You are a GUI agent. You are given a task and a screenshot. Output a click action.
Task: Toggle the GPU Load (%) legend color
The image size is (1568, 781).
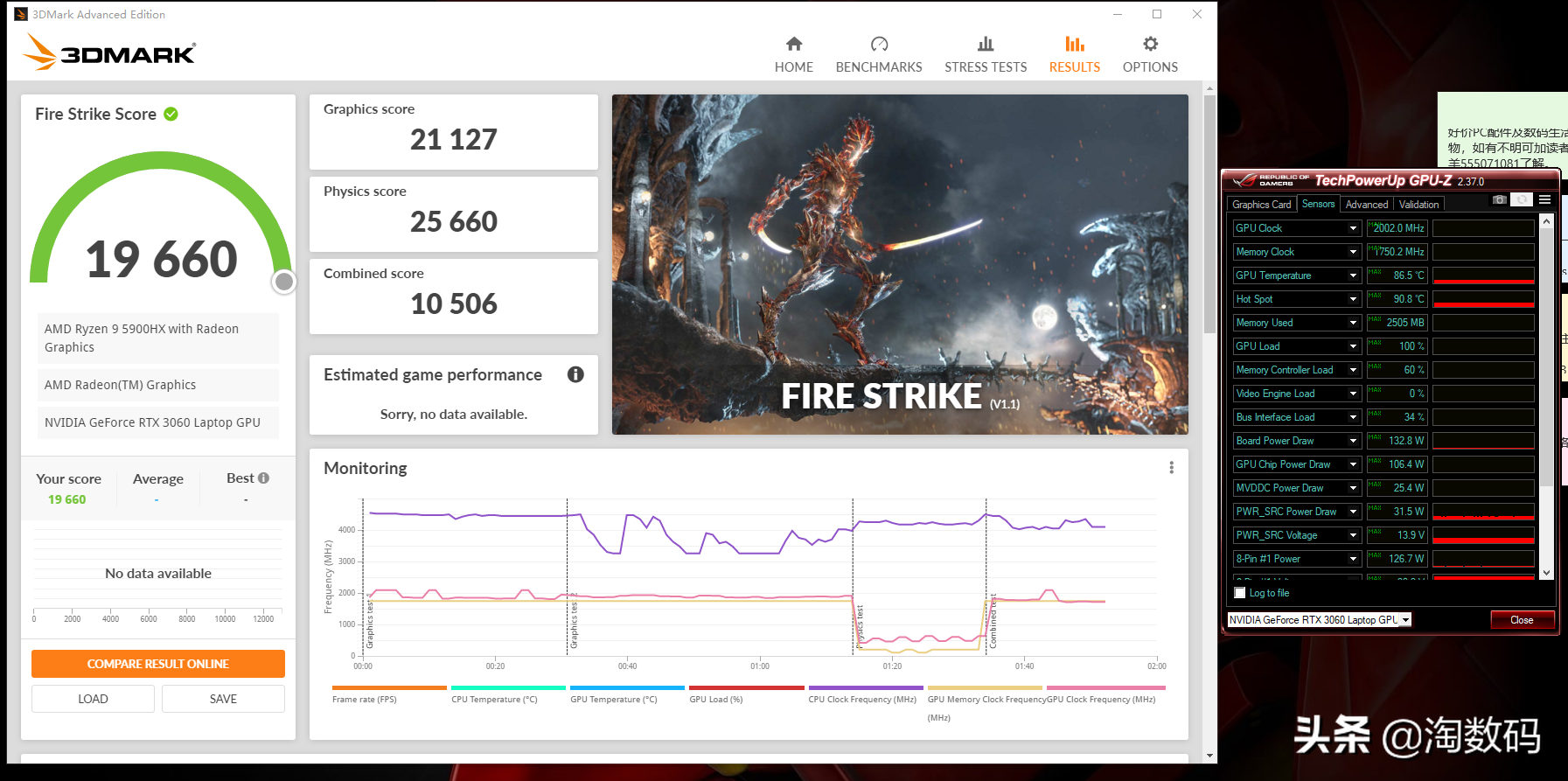(746, 688)
